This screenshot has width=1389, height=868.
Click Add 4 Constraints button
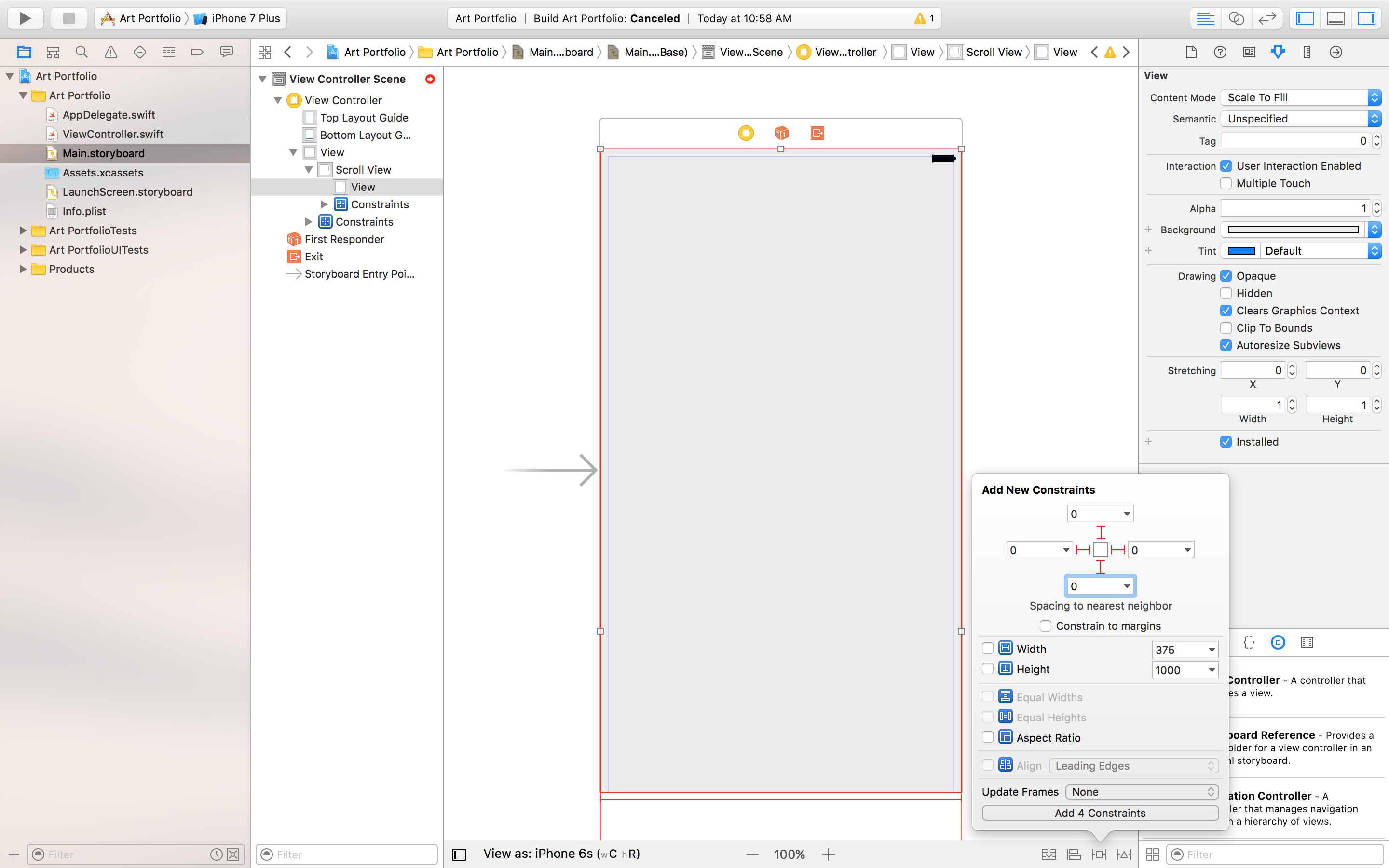coord(1100,813)
